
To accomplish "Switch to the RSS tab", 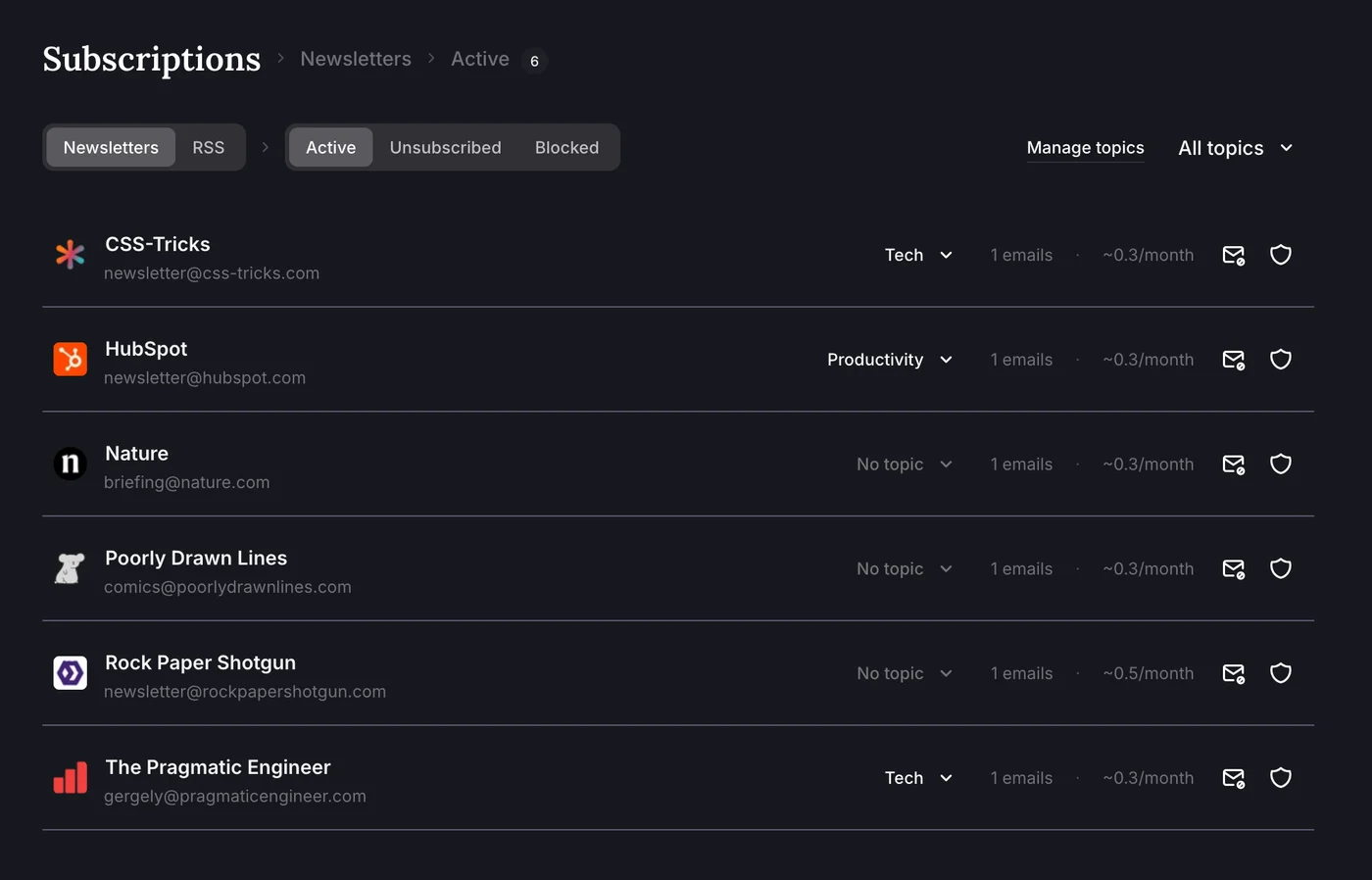I will [208, 147].
